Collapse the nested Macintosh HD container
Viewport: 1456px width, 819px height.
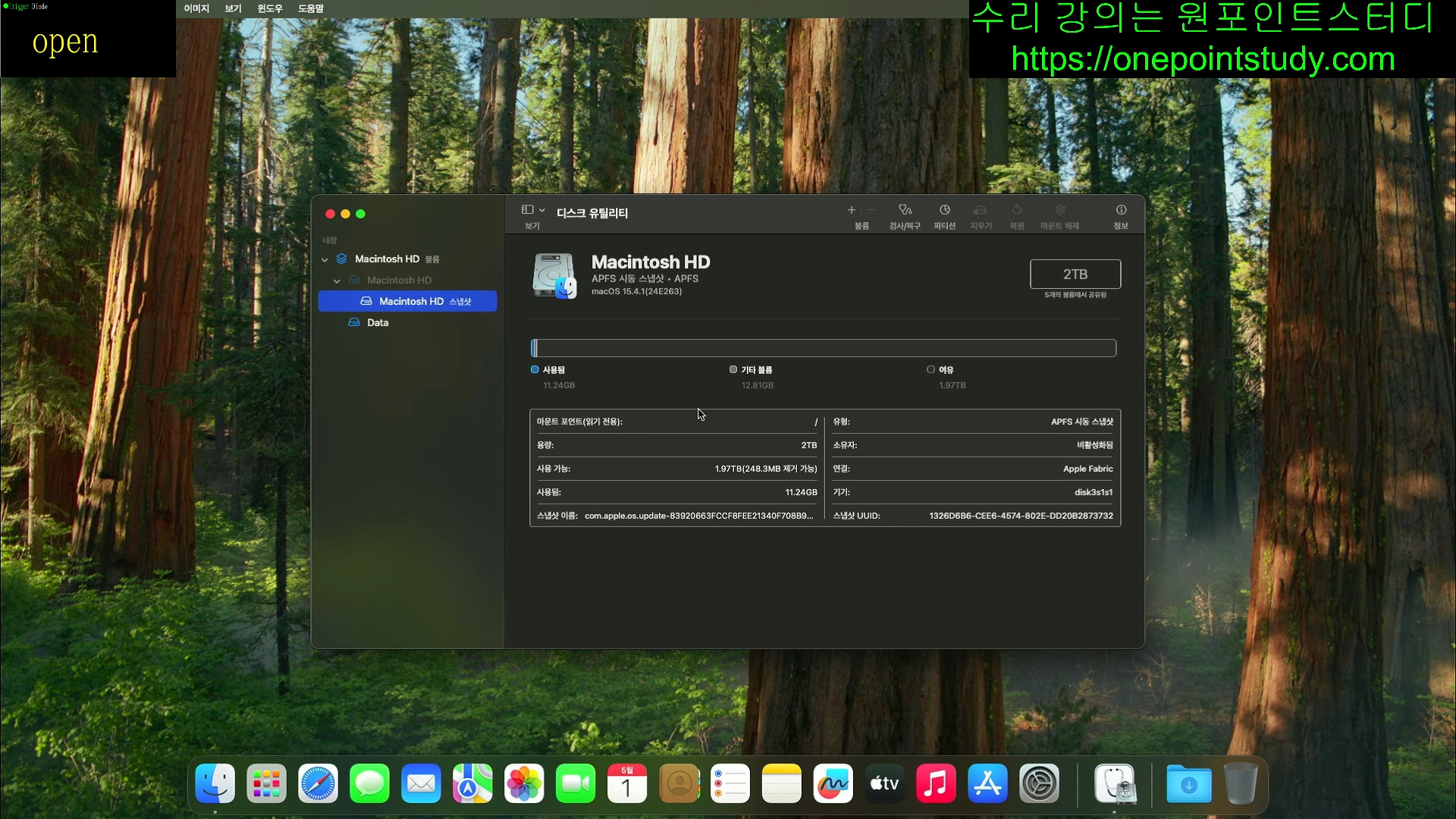[x=337, y=281]
